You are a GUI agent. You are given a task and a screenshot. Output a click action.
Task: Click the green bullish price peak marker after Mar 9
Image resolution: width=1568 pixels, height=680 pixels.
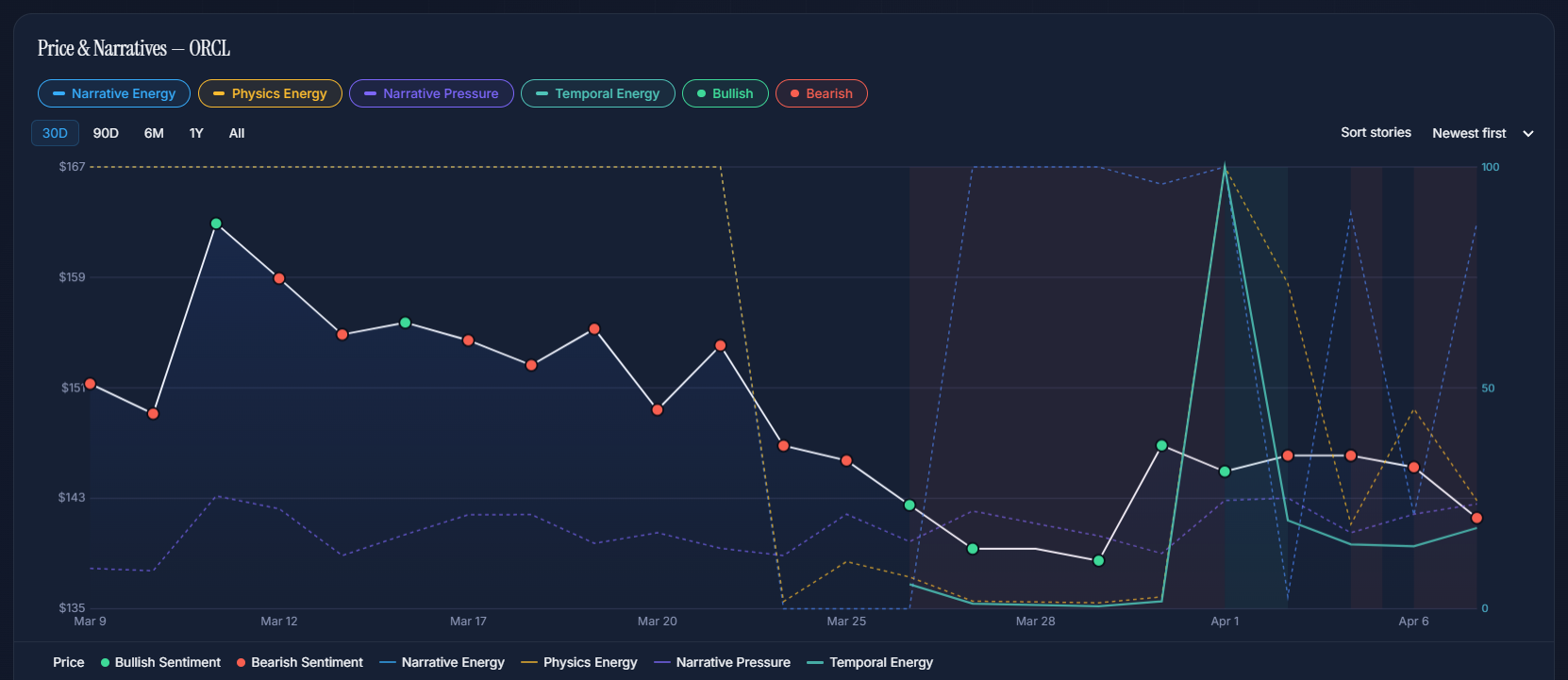click(x=216, y=224)
